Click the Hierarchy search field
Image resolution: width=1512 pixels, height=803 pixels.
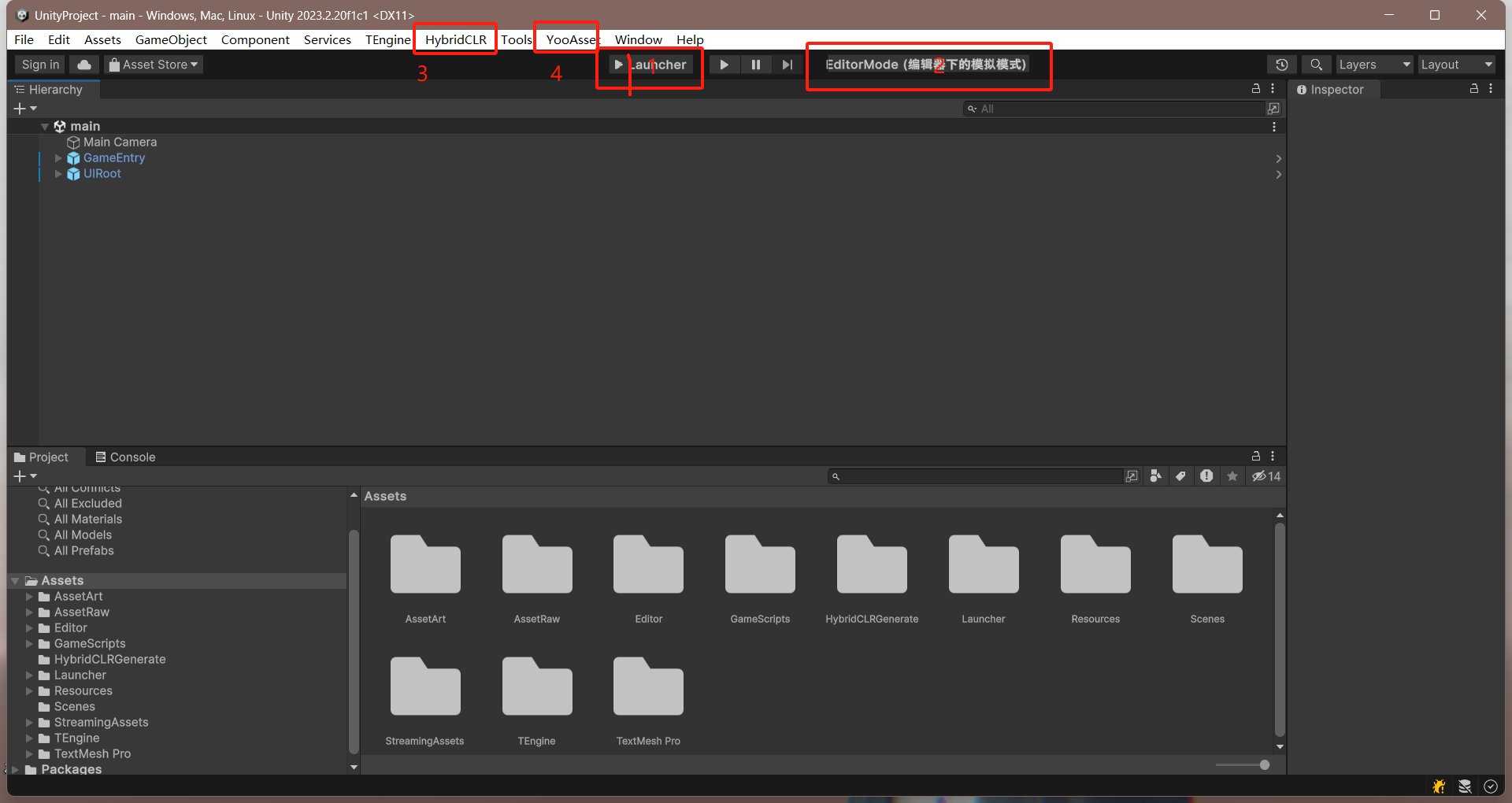tap(1114, 109)
